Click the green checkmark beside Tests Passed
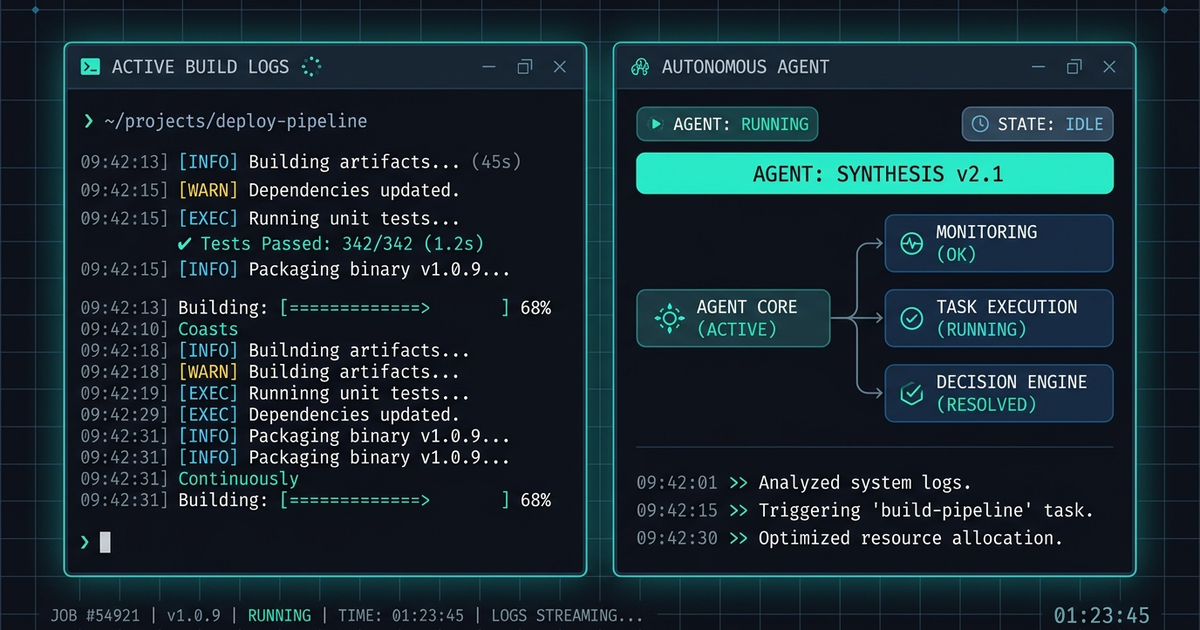This screenshot has height=630, width=1200. pos(185,244)
